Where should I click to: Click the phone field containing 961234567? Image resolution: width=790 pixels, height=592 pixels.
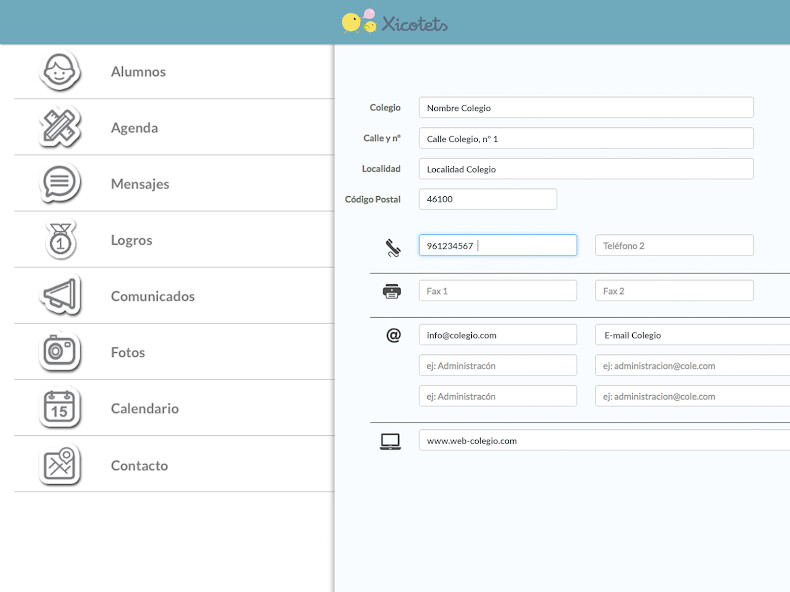click(x=498, y=245)
